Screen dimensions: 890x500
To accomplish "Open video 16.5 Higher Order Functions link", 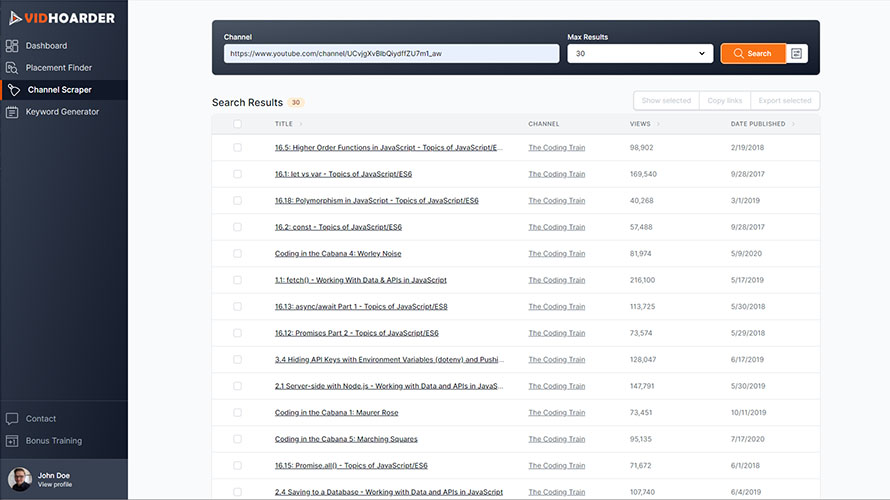I will 389,148.
